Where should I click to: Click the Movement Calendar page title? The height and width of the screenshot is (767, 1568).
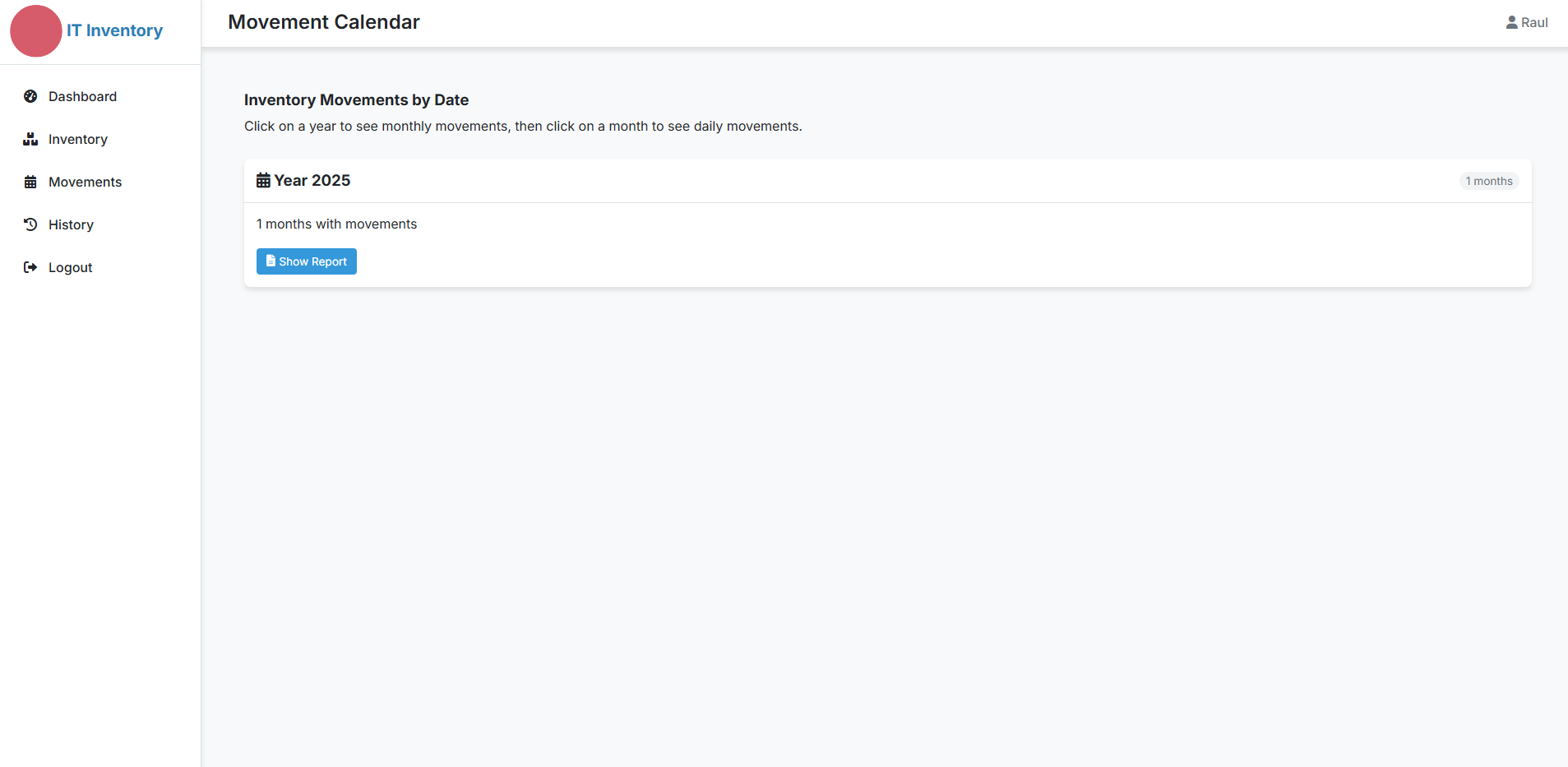coord(324,22)
